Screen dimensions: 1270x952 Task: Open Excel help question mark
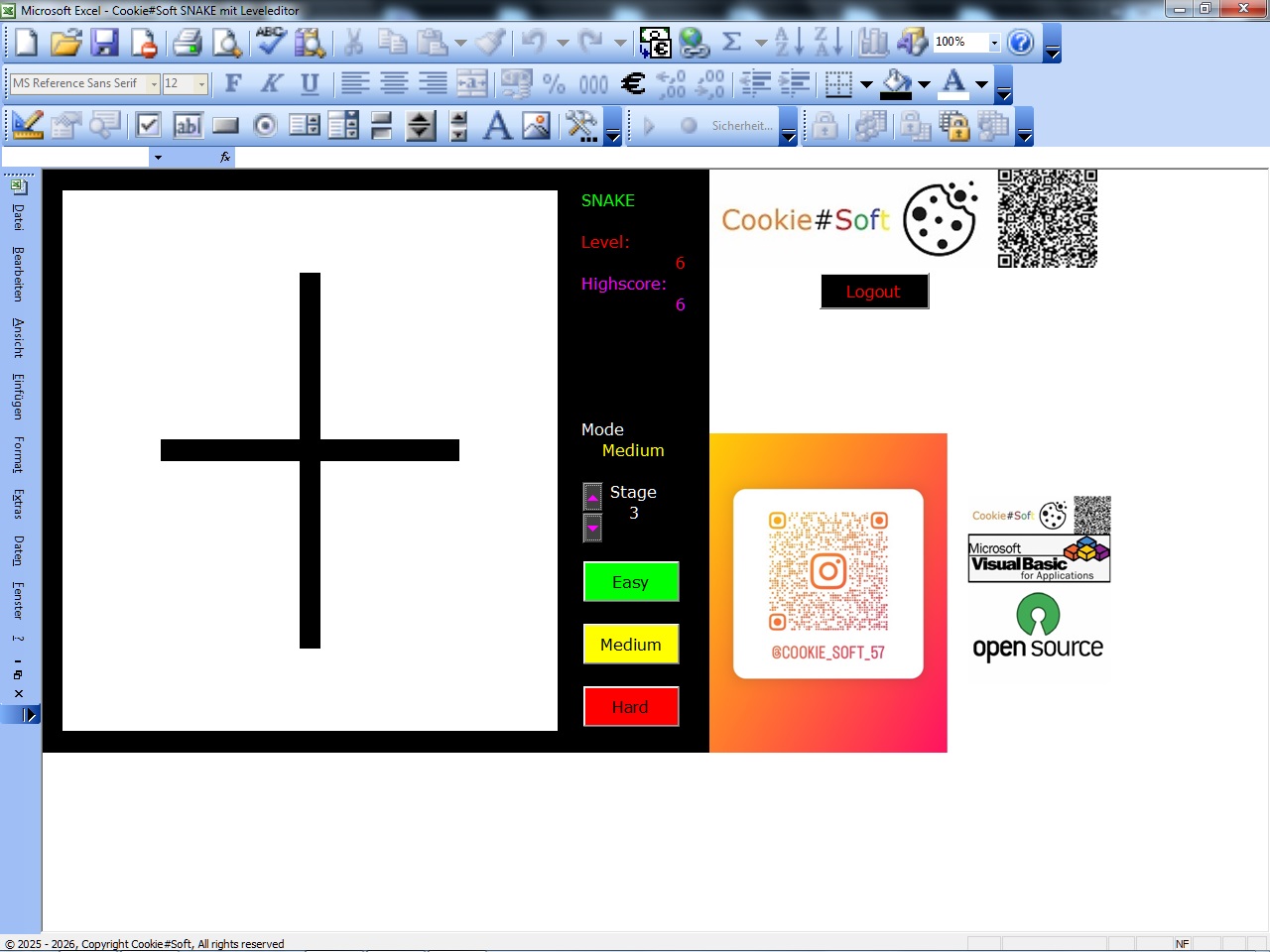pyautogui.click(x=1020, y=43)
